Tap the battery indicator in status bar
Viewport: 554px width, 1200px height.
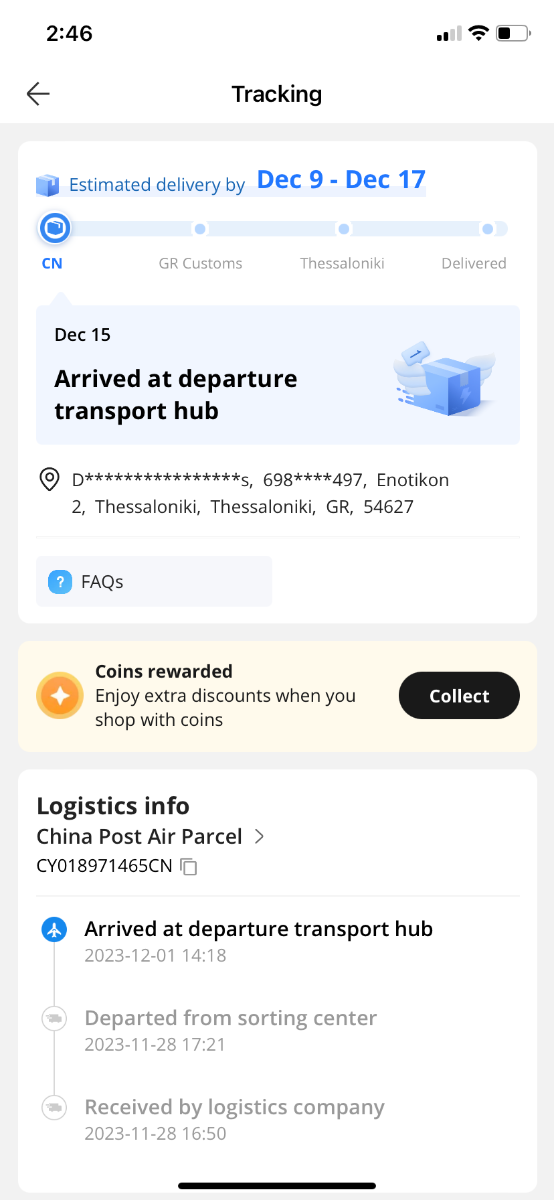[x=515, y=34]
